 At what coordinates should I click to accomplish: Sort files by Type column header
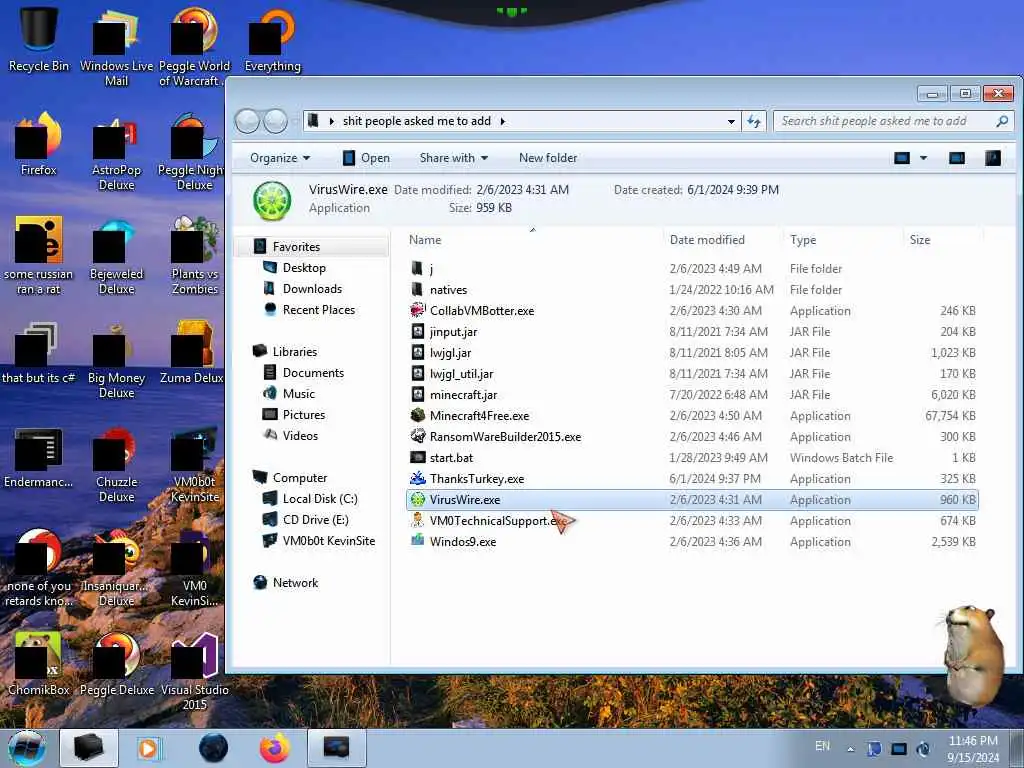point(844,240)
